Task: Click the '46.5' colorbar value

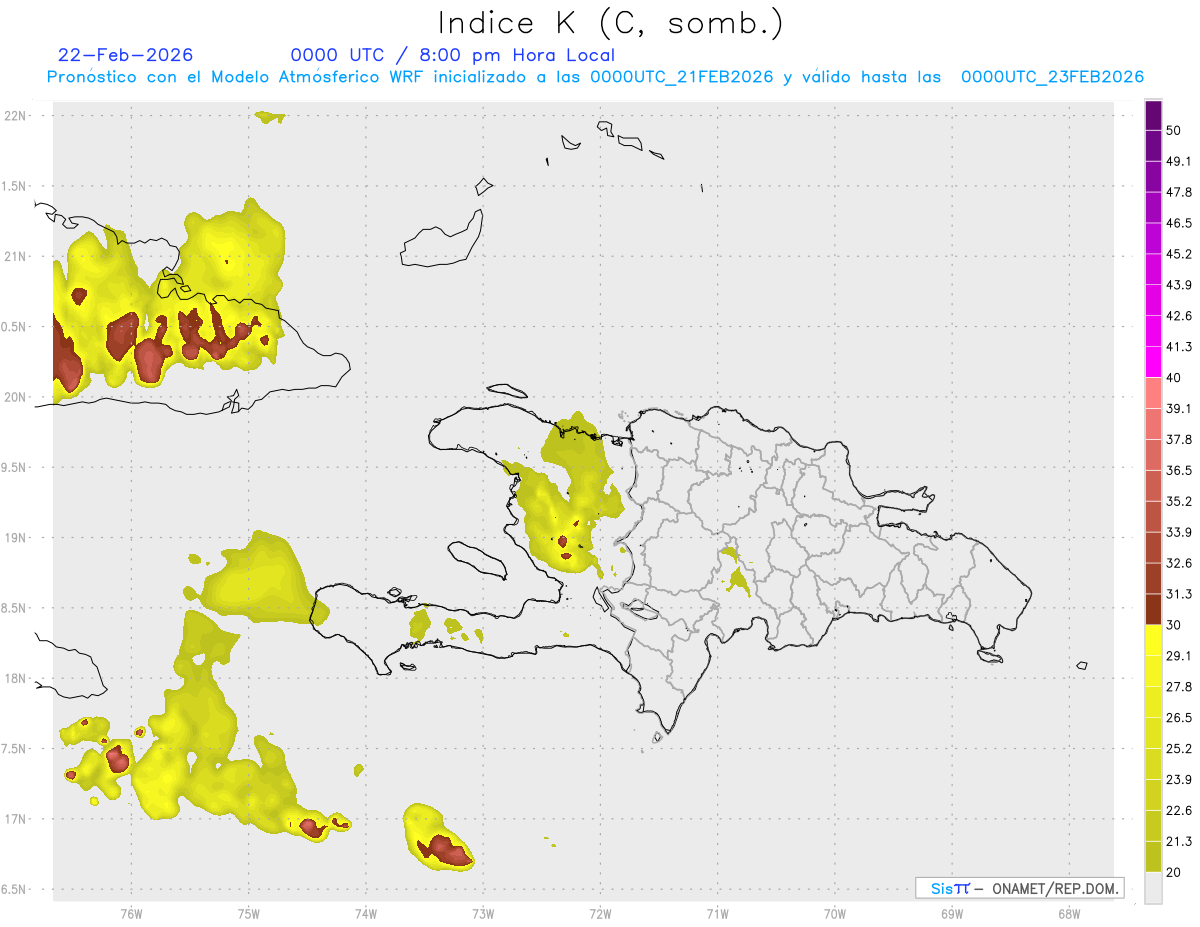Action: [1180, 223]
